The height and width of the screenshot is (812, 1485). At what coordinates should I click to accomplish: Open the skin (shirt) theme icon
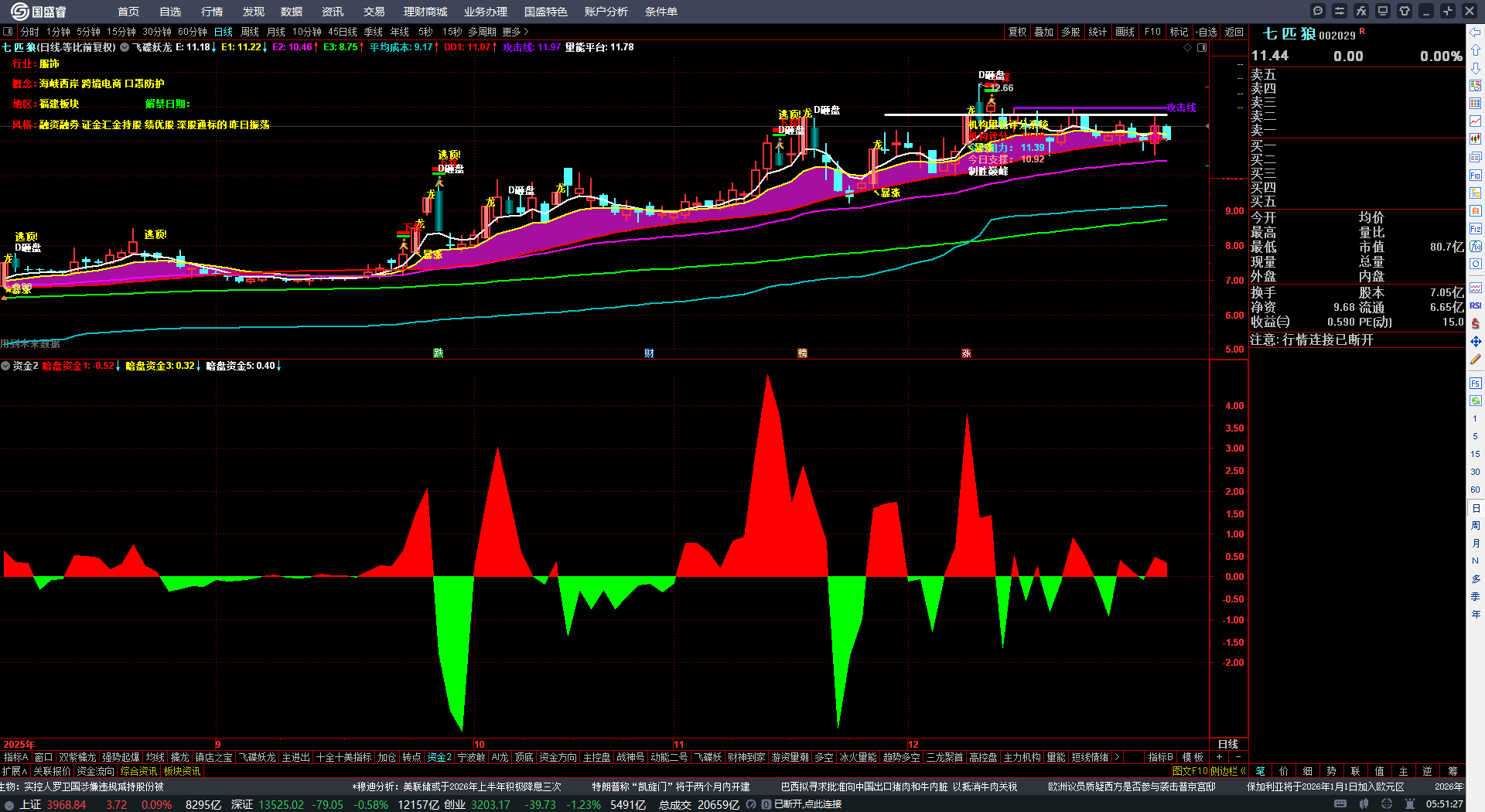pyautogui.click(x=1405, y=11)
